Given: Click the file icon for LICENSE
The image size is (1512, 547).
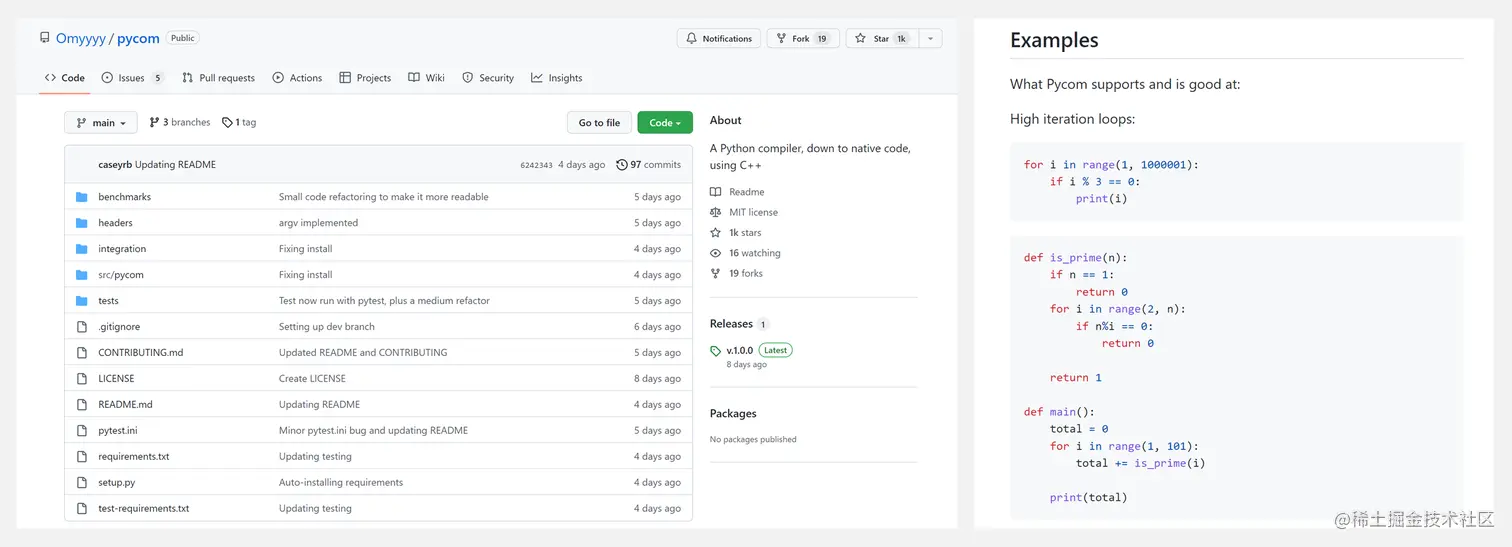Looking at the screenshot, I should pyautogui.click(x=82, y=379).
